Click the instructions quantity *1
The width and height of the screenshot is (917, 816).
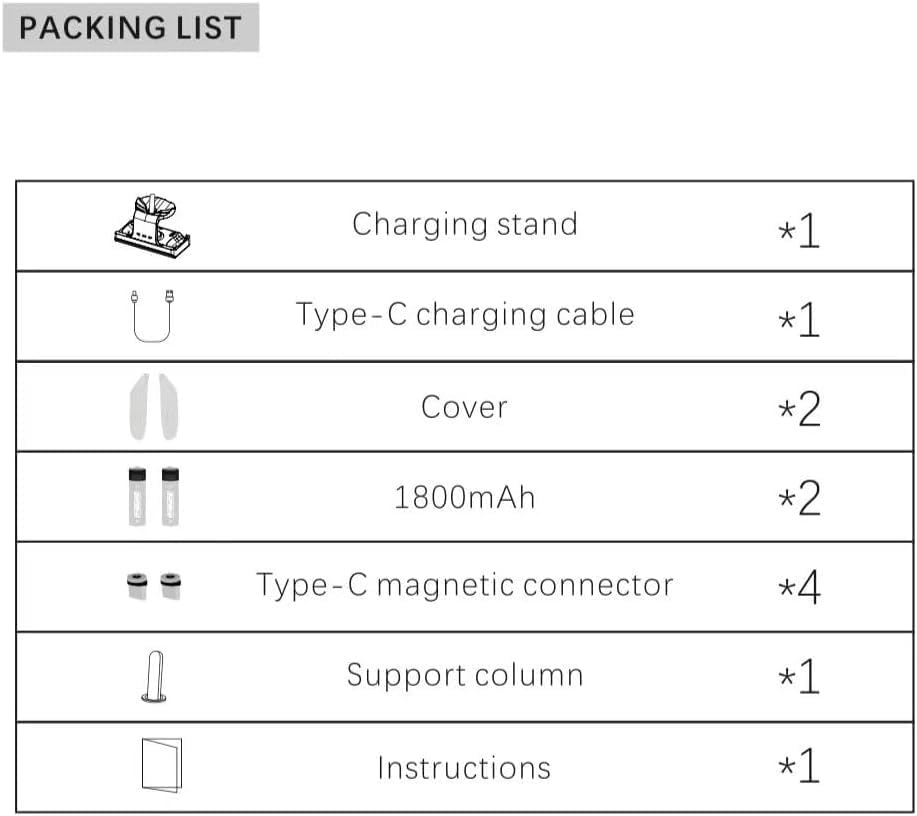(x=799, y=768)
